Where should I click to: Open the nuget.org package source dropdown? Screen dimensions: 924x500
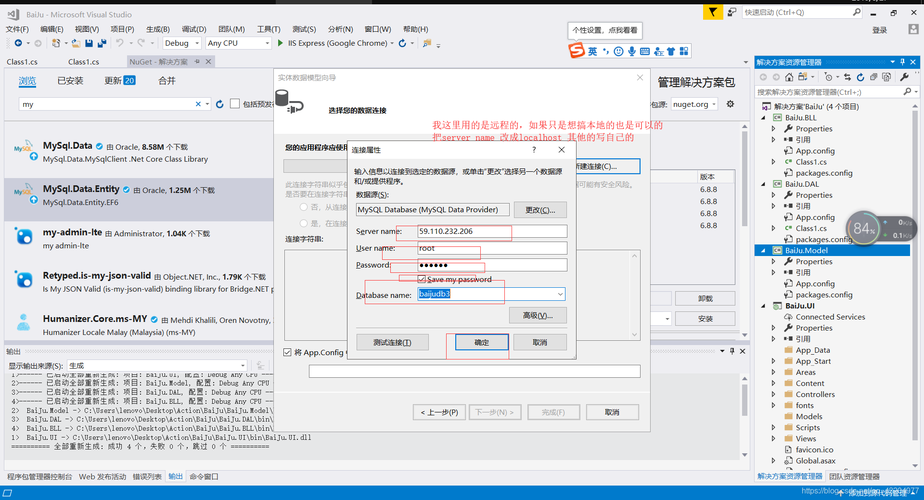(694, 104)
